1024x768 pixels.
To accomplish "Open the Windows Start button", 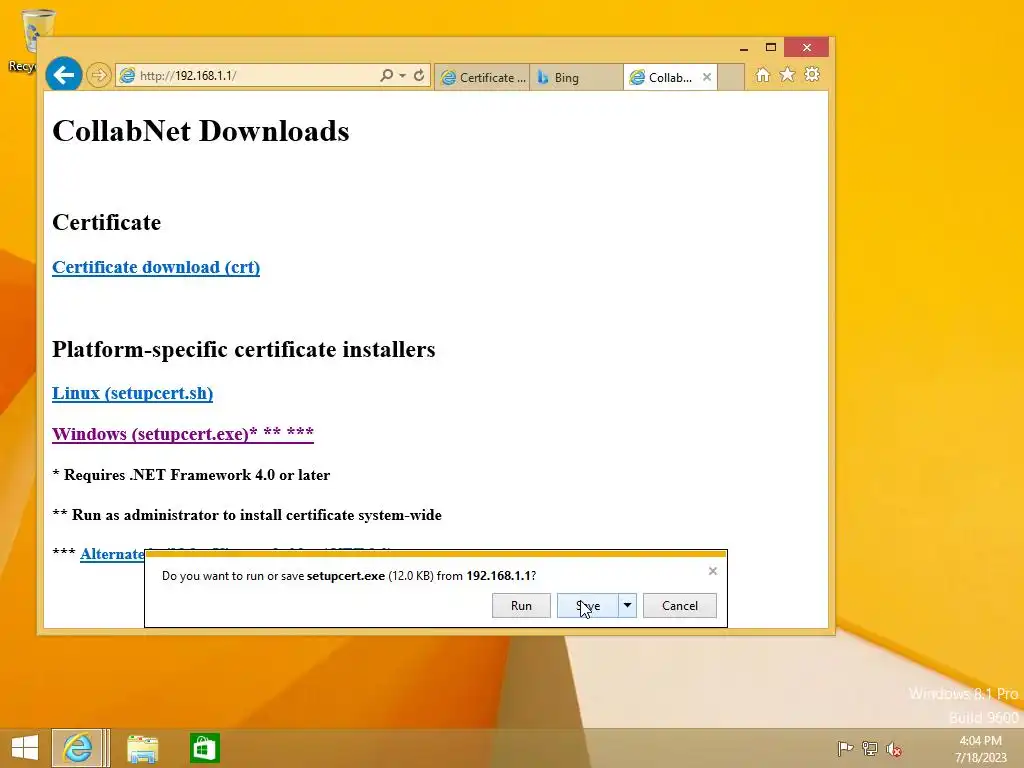I will [x=25, y=748].
